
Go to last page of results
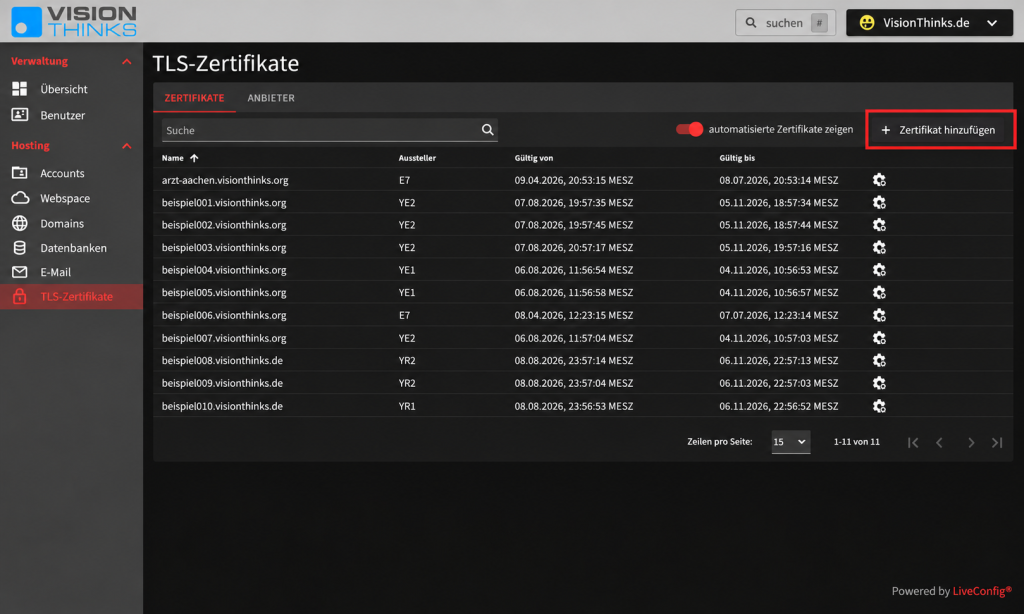pos(997,443)
